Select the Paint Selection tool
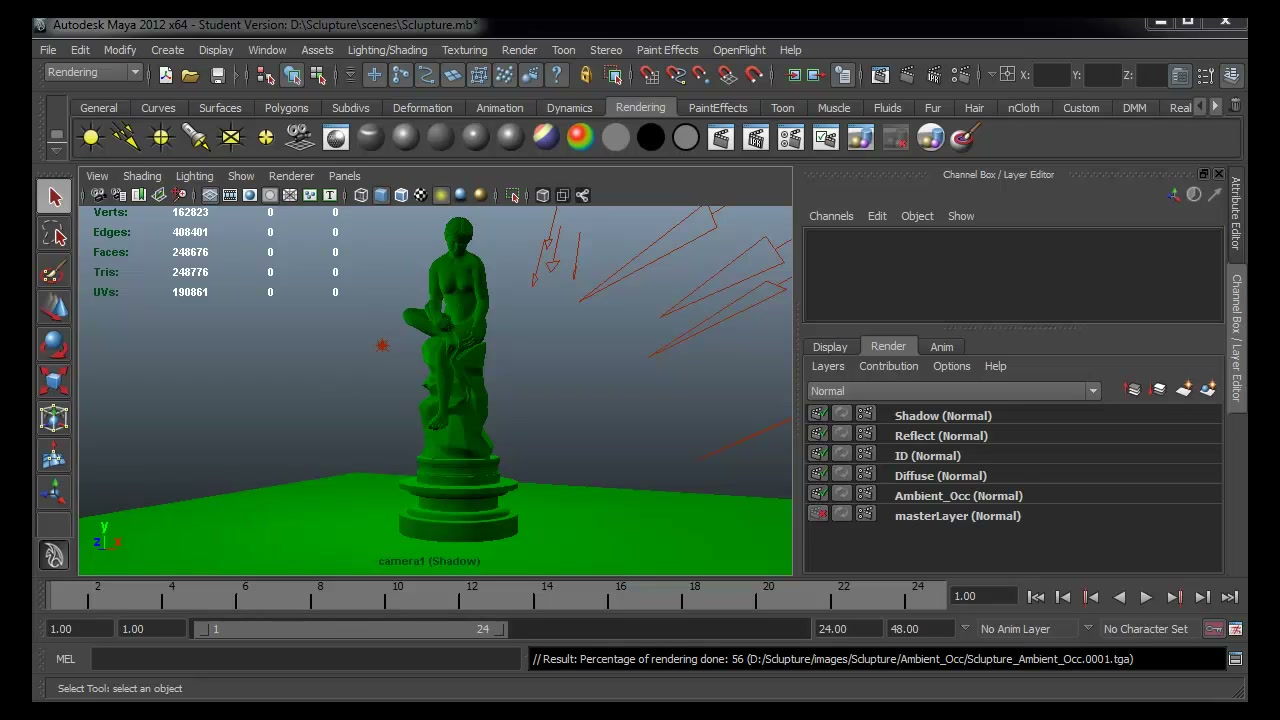 [x=55, y=271]
